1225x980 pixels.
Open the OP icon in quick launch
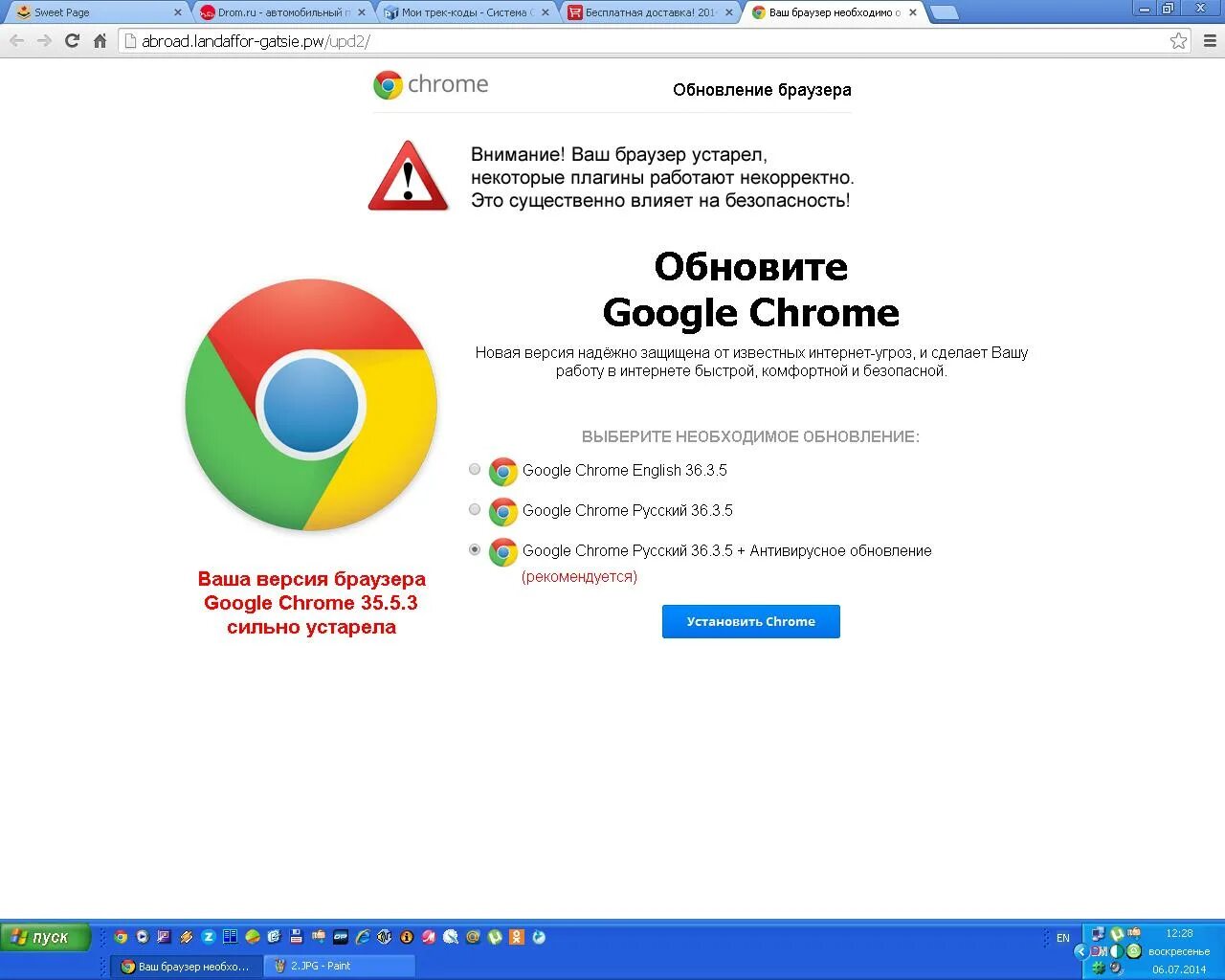pos(341,937)
